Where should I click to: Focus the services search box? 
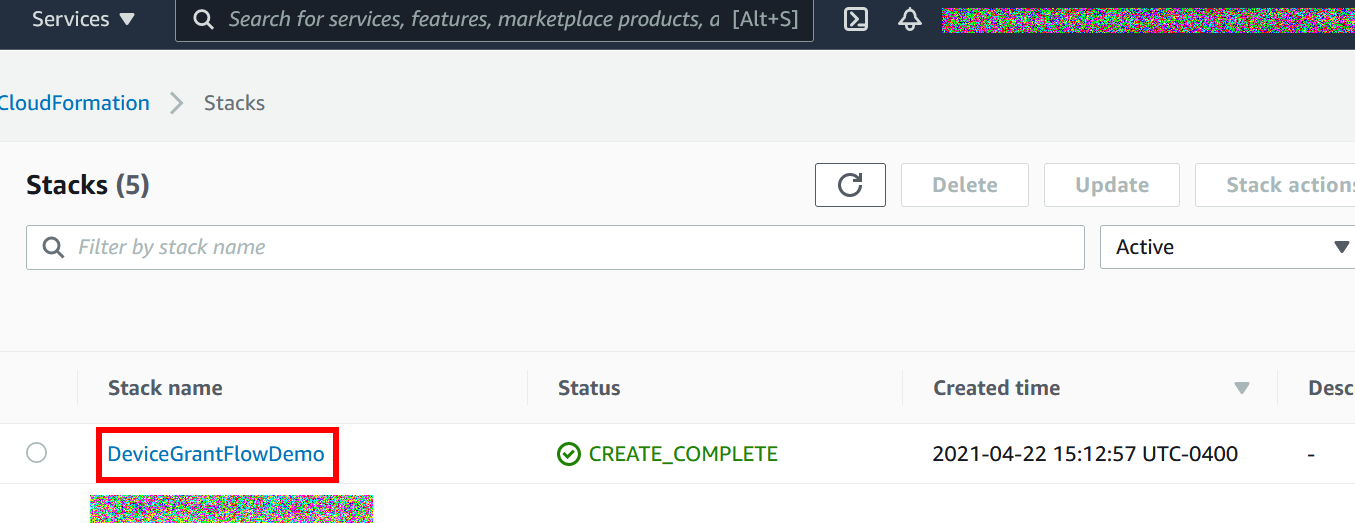(494, 19)
